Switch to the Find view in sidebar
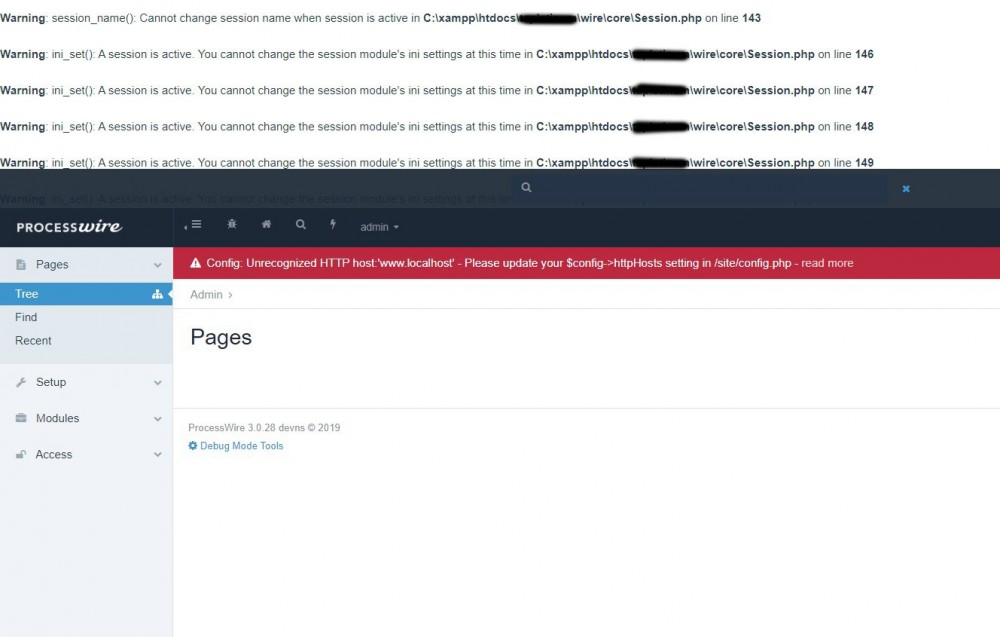 coord(25,317)
